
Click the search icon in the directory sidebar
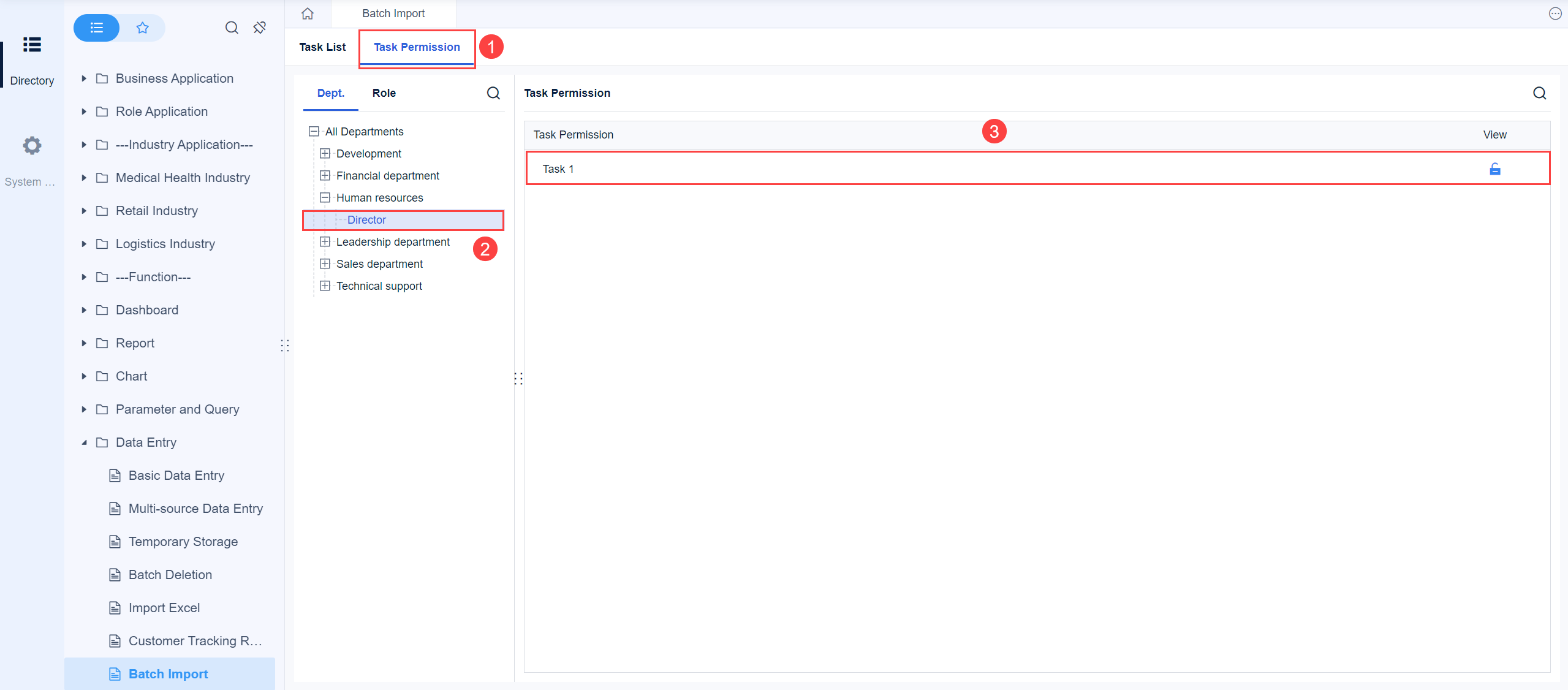click(x=232, y=28)
